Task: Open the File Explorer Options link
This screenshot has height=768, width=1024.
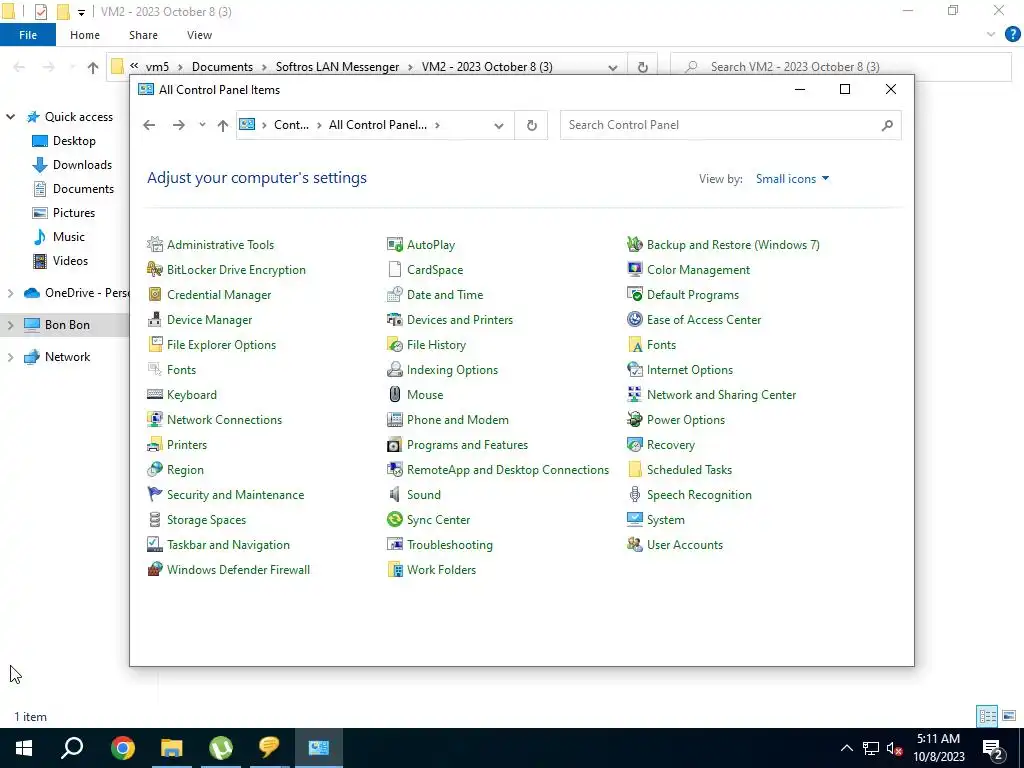Action: [x=221, y=345]
